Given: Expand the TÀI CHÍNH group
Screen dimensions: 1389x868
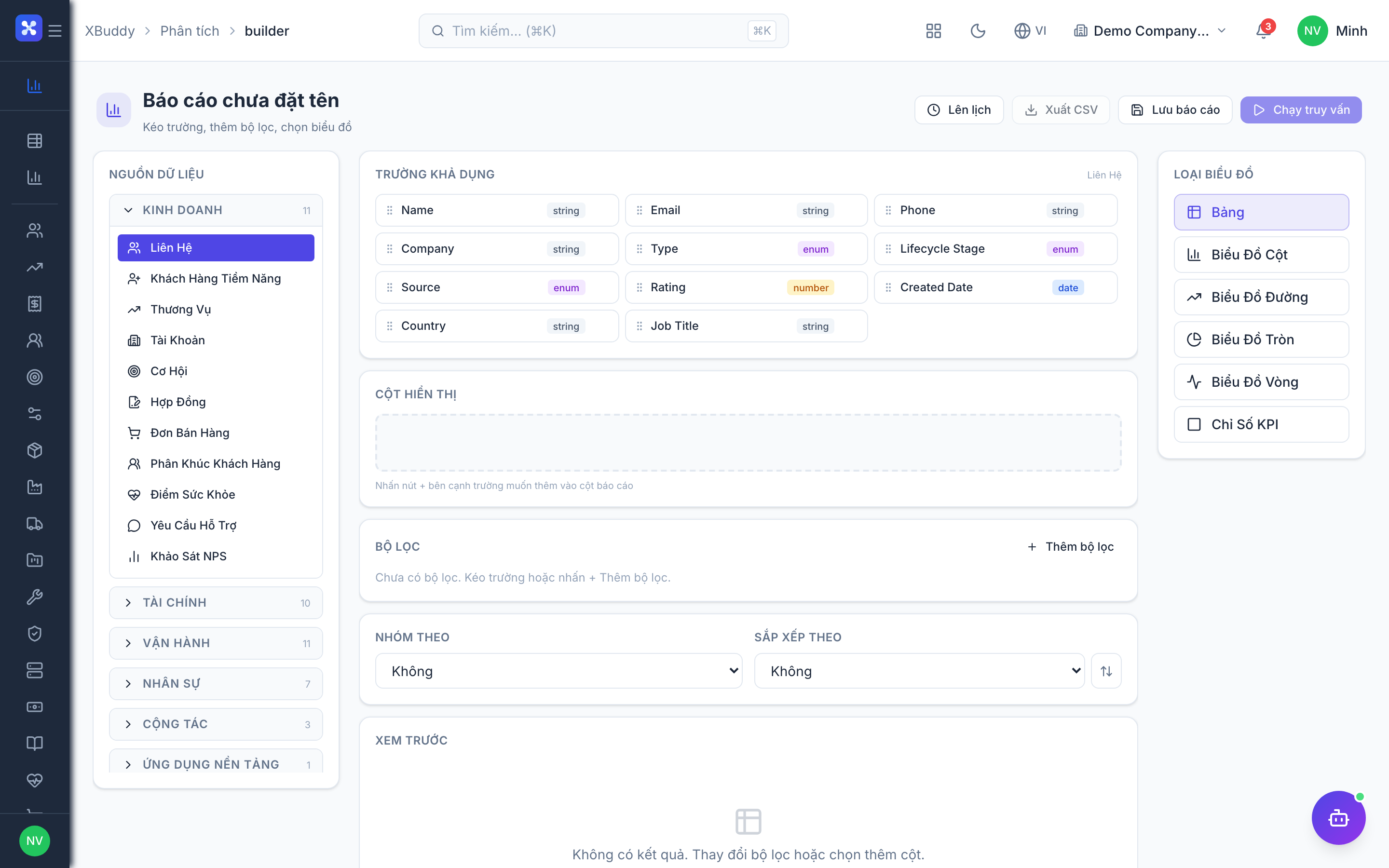Looking at the screenshot, I should [x=216, y=603].
